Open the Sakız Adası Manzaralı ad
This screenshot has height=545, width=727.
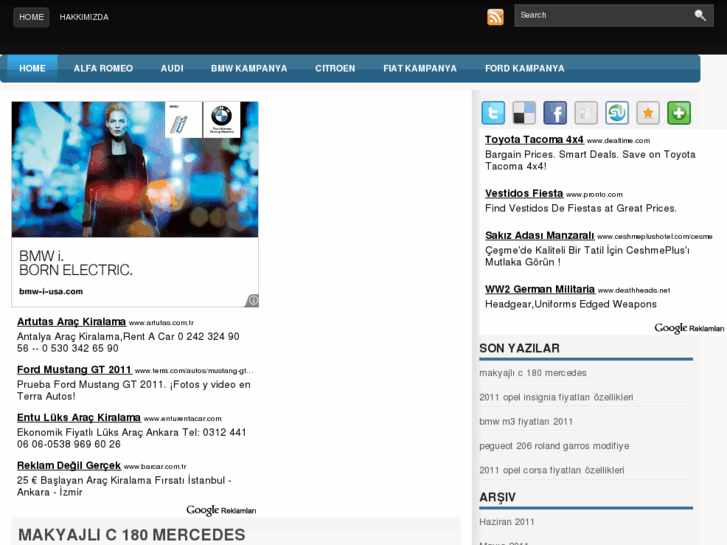tap(540, 235)
